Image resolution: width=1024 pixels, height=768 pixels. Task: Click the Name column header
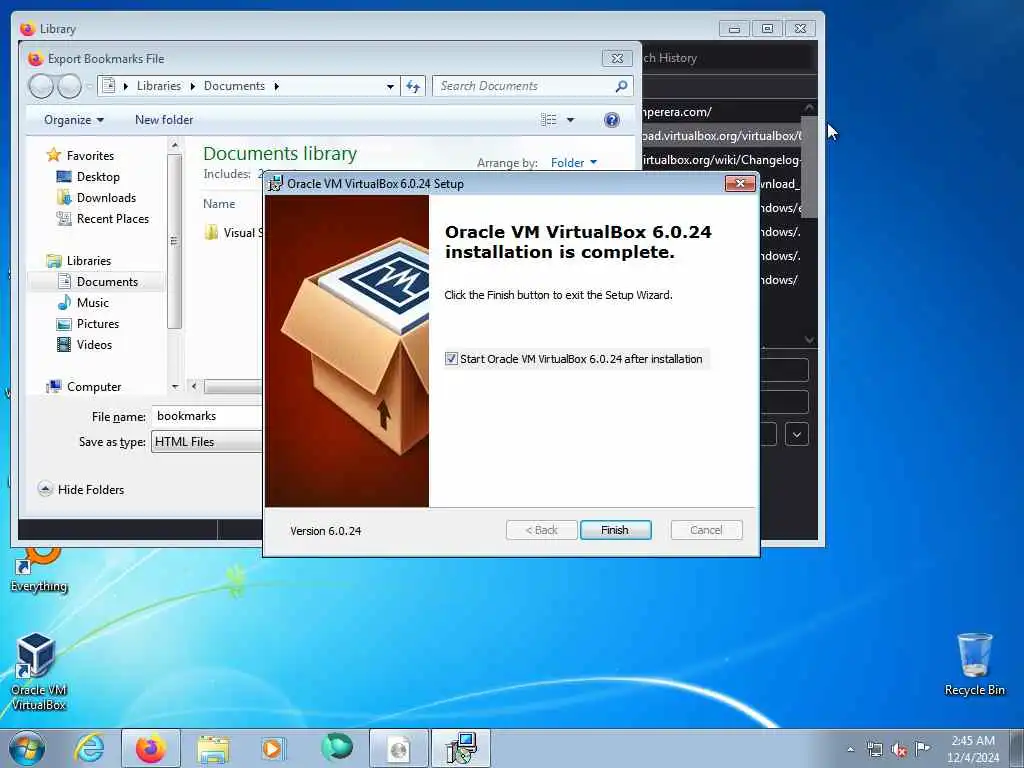[219, 204]
